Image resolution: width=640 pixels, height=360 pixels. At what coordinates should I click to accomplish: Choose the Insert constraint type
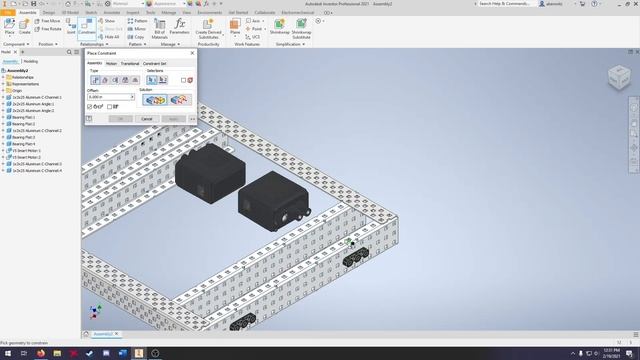click(125, 80)
